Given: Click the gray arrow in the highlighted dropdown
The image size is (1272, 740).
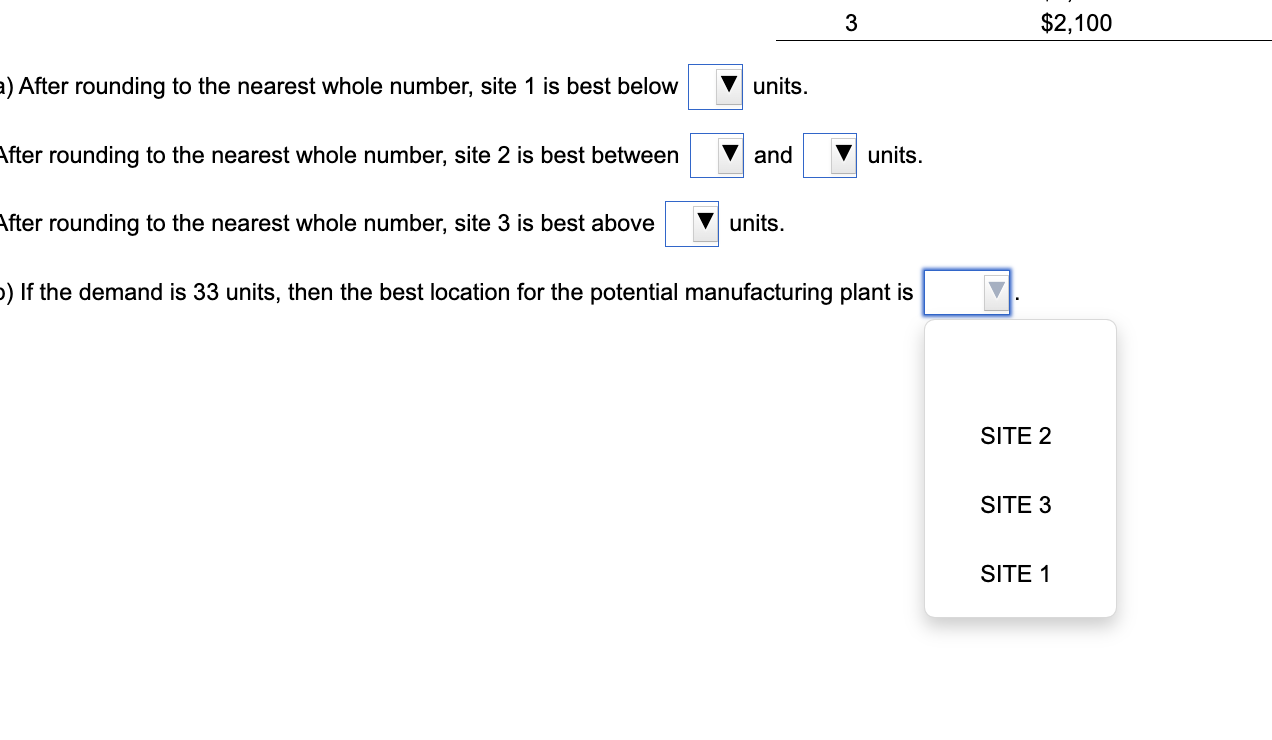Looking at the screenshot, I should [997, 292].
